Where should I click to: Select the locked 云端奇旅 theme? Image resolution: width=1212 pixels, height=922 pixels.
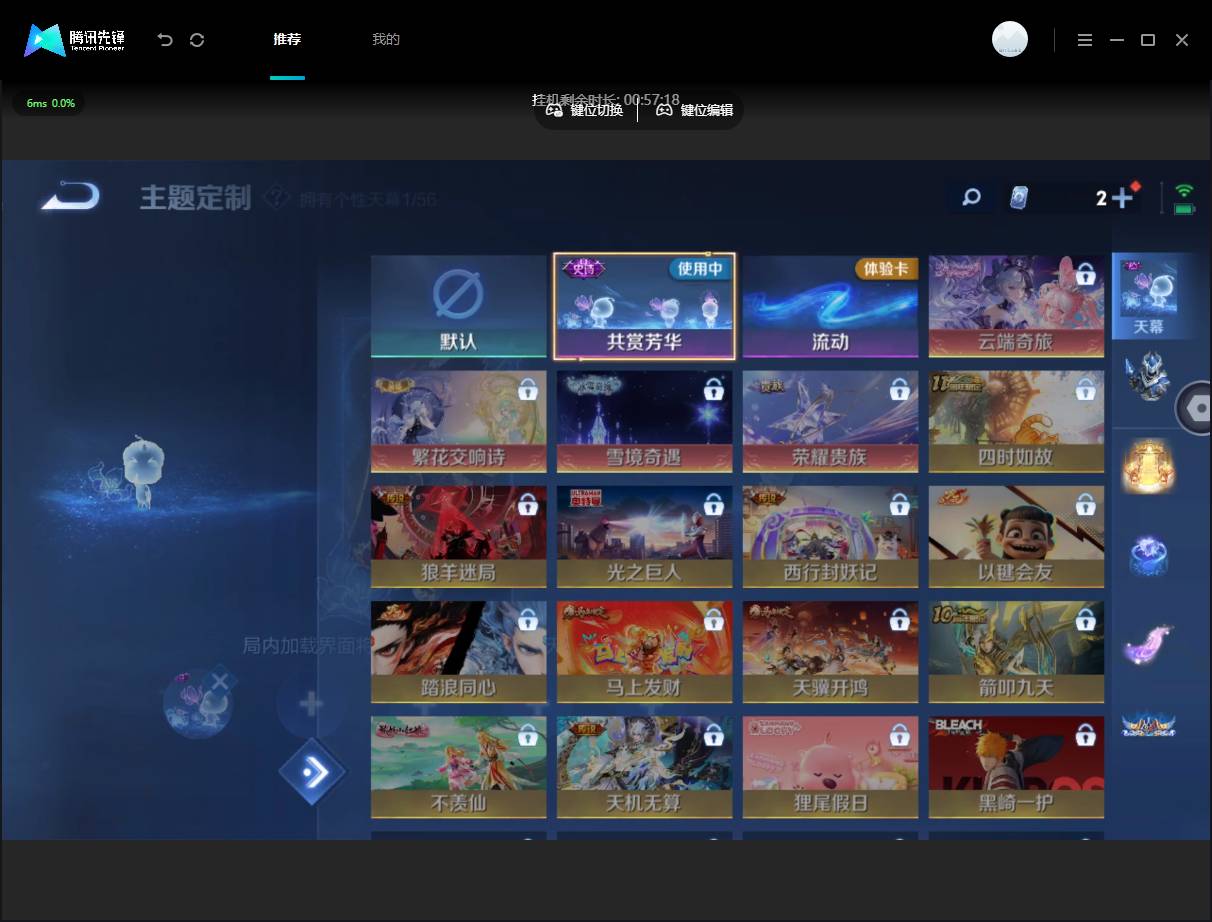tap(1016, 306)
